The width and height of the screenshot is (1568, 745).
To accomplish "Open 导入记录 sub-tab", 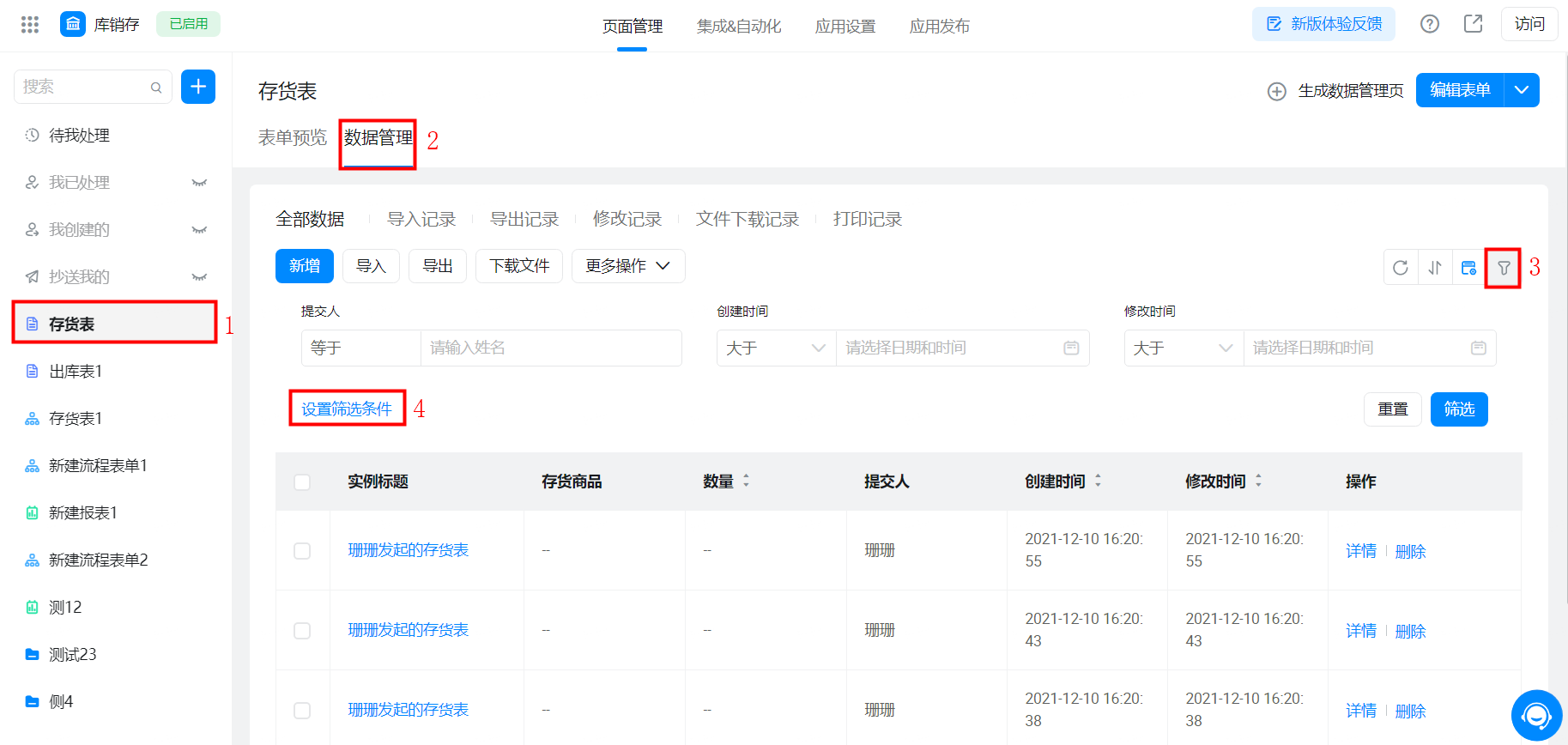I will coord(421,220).
